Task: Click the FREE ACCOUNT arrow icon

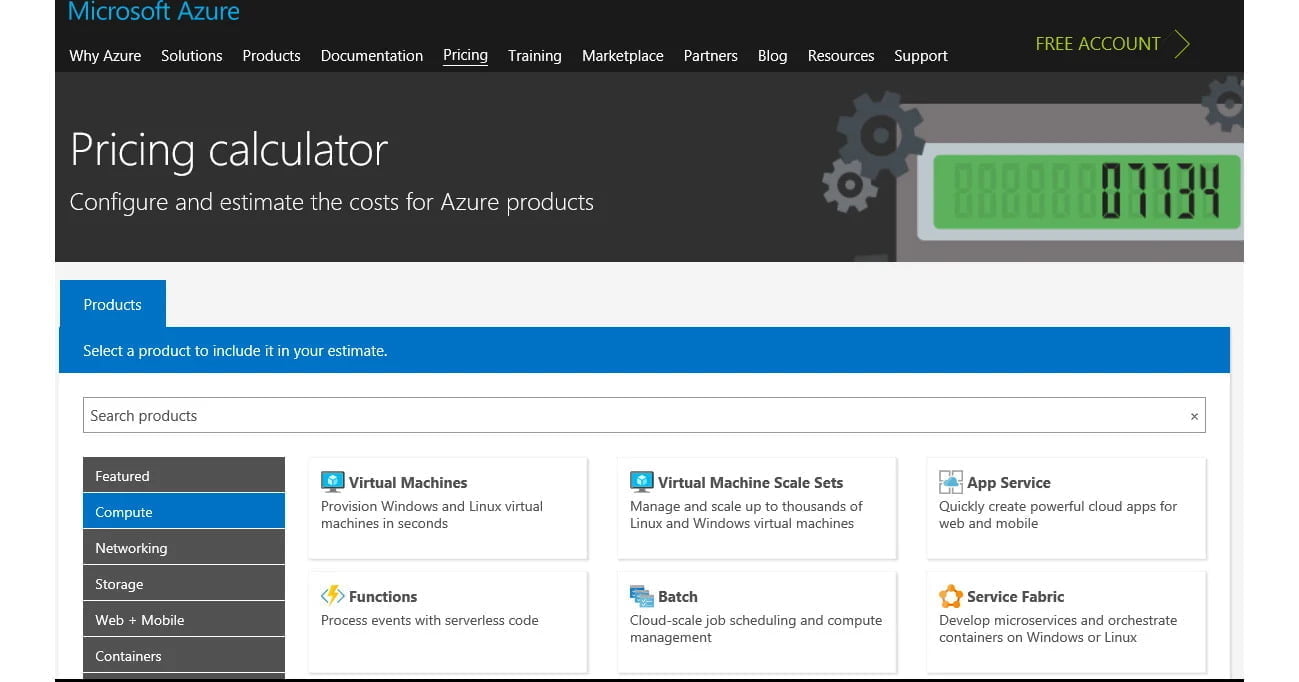Action: 1180,44
